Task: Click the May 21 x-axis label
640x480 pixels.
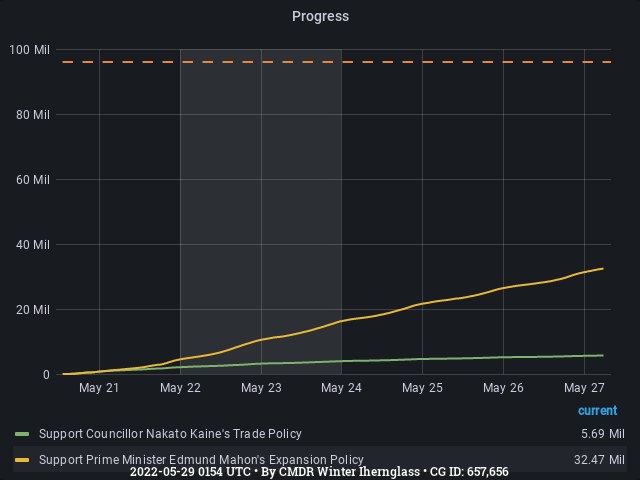Action: tap(99, 388)
